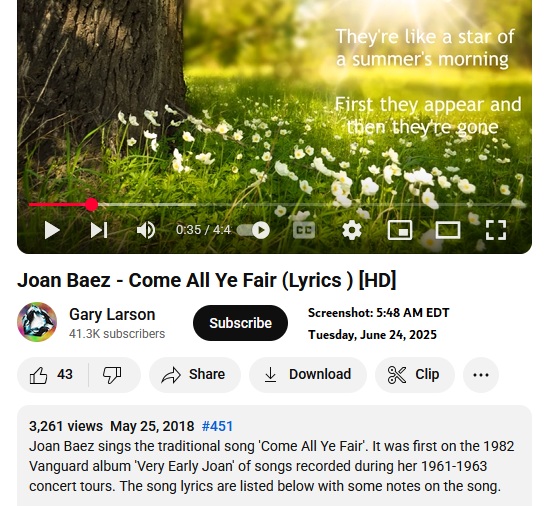Screen dimensions: 549x506
Task: Open Gary Larson's channel avatar
Action: [37, 322]
